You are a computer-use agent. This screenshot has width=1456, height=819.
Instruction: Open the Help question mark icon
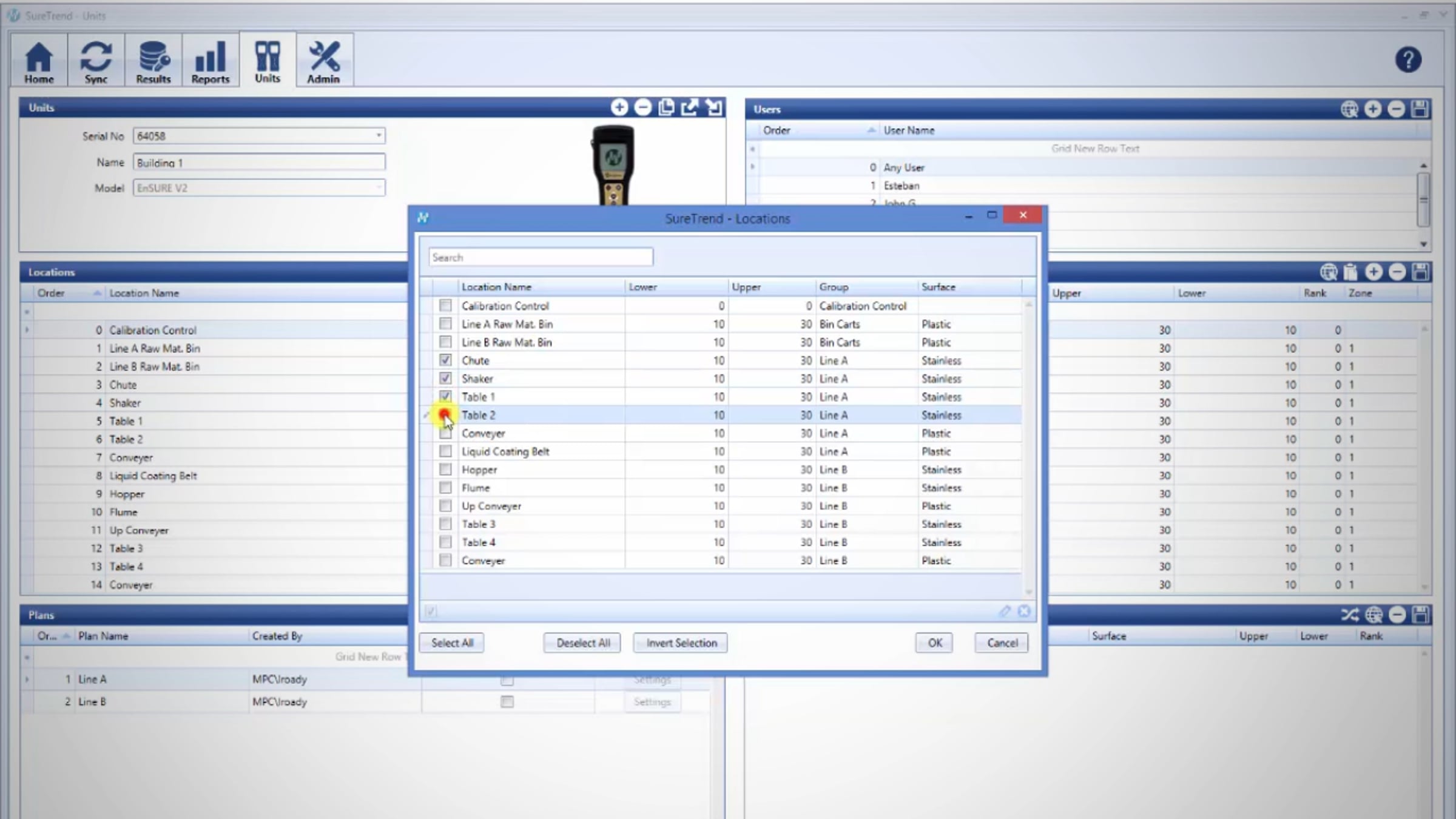[x=1408, y=59]
